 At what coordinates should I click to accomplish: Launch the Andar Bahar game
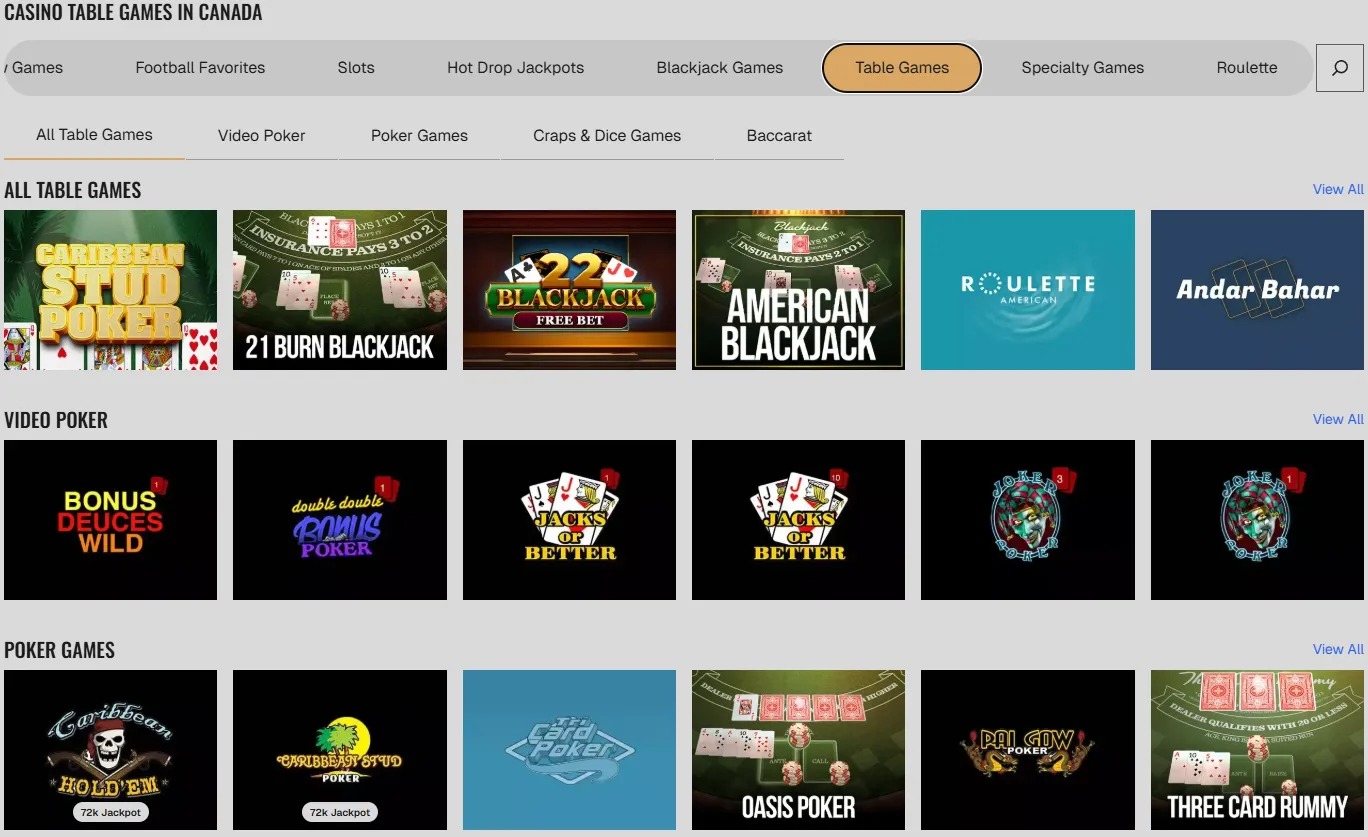(x=1257, y=290)
